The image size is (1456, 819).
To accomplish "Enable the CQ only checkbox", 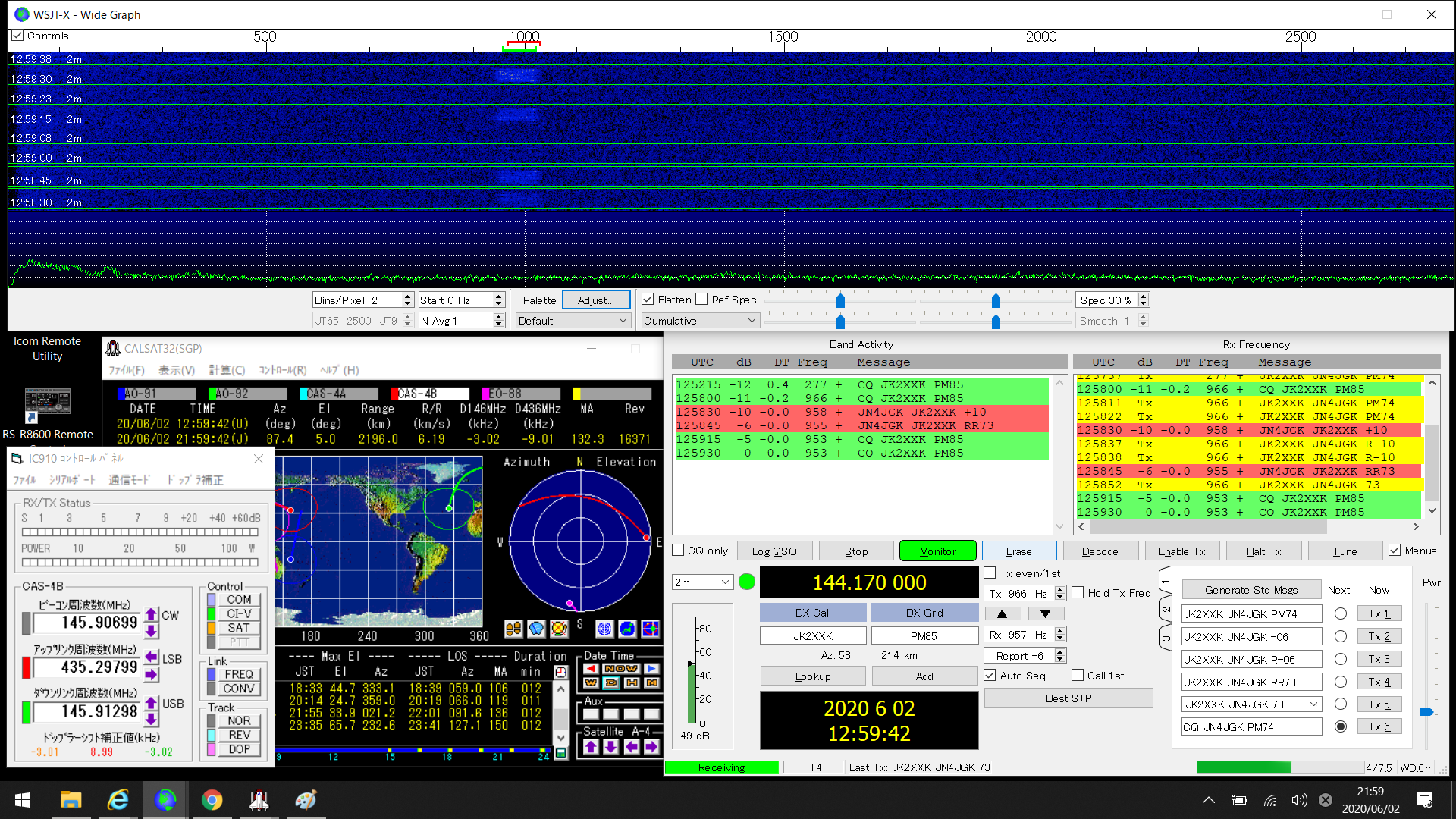I will [679, 551].
